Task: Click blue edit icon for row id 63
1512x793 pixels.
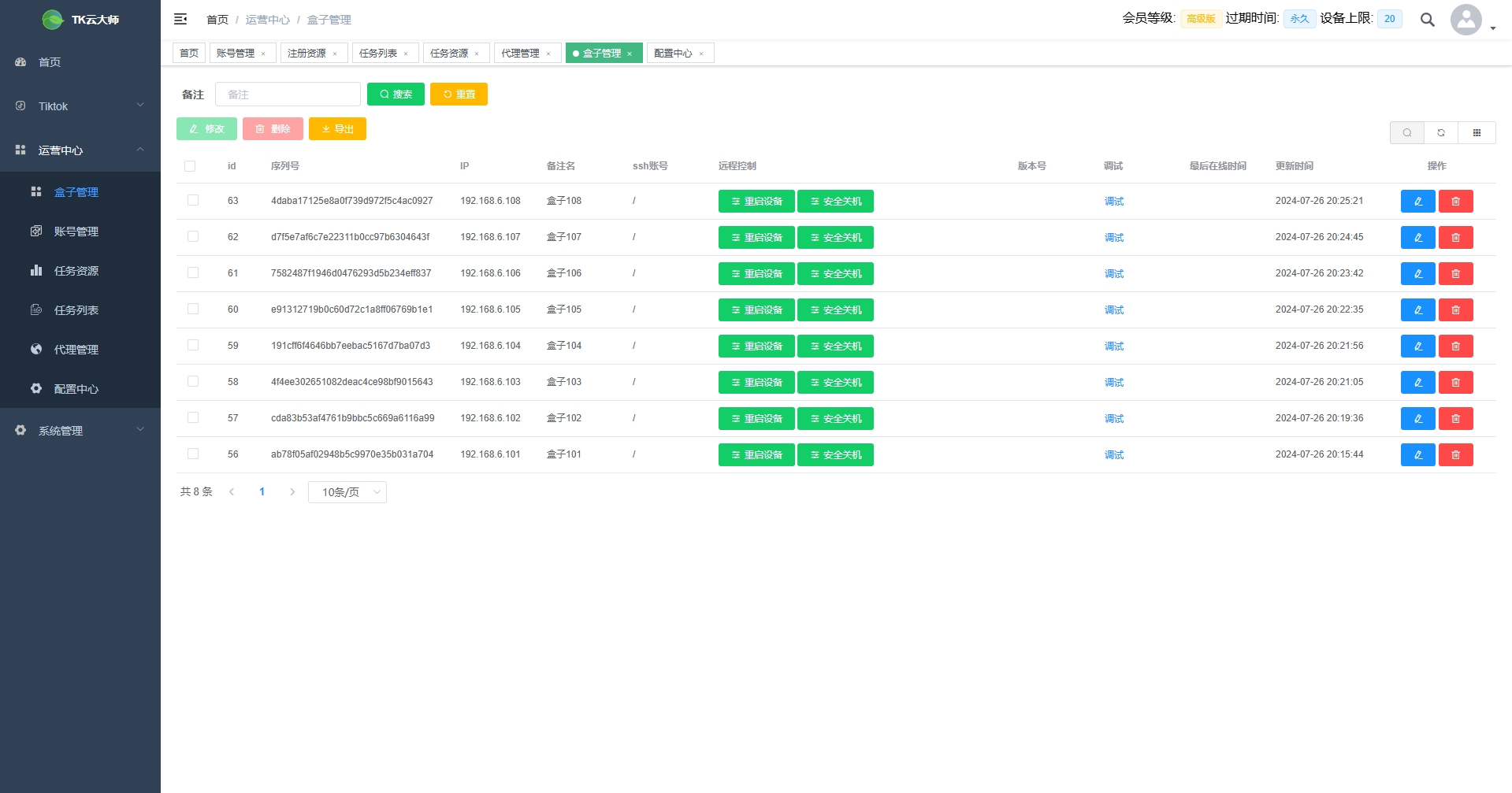Action: 1417,202
